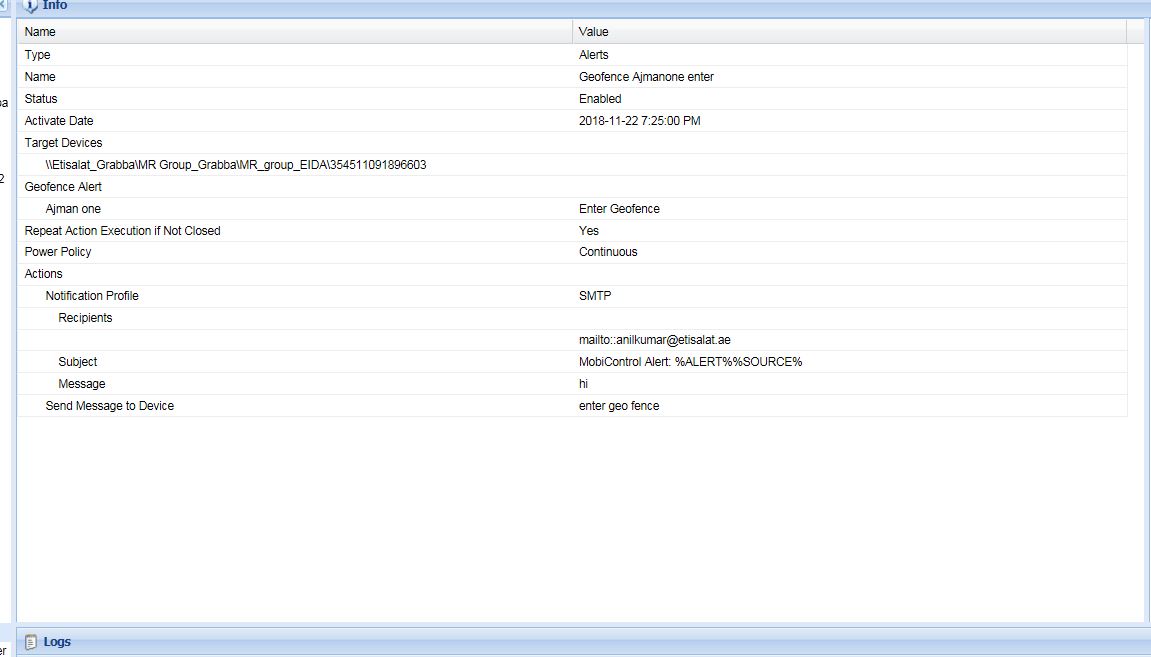
Task: Collapse the Info panel header
Action: click(x=56, y=6)
